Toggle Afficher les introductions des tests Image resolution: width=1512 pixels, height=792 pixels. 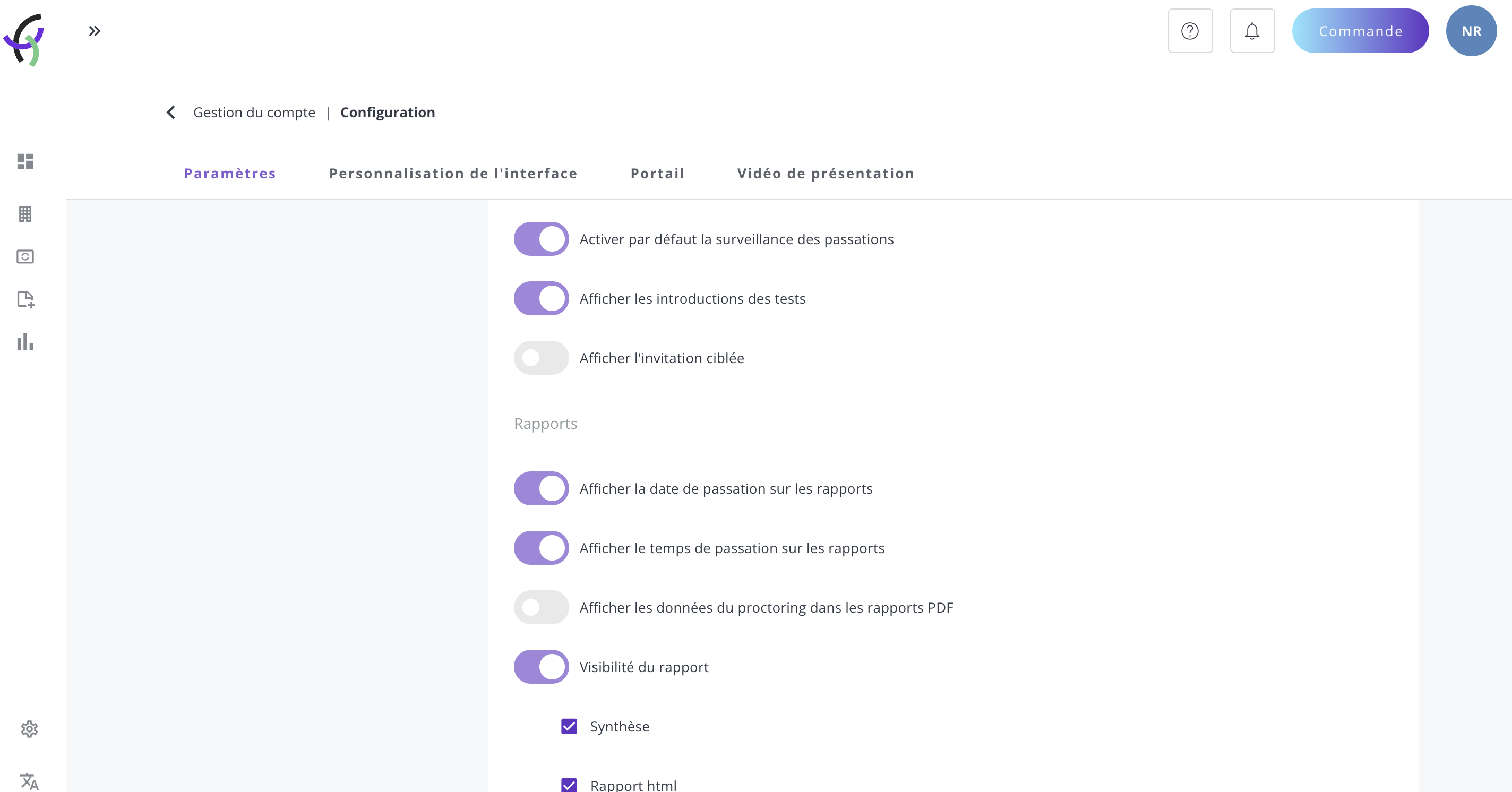click(x=541, y=299)
